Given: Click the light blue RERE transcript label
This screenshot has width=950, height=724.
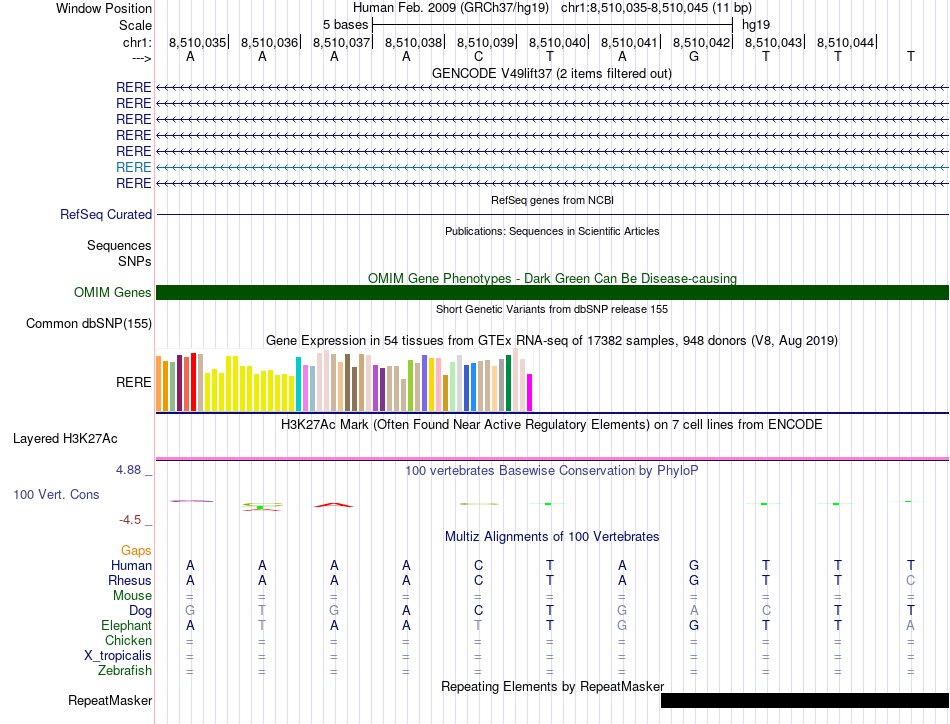Looking at the screenshot, I should pyautogui.click(x=133, y=167).
